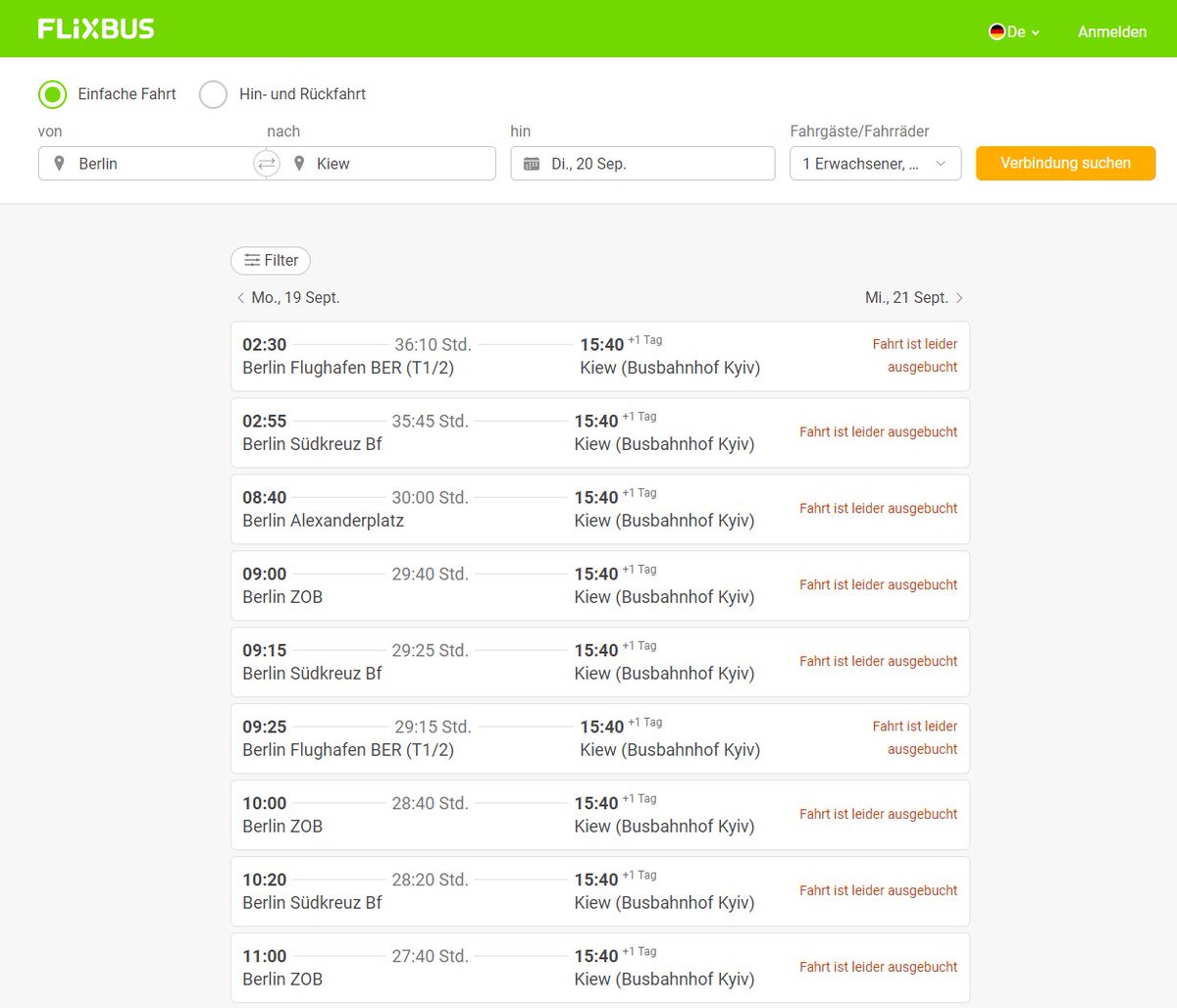The image size is (1177, 1008).
Task: Select Einfache Fahrt radio button
Action: click(x=52, y=94)
